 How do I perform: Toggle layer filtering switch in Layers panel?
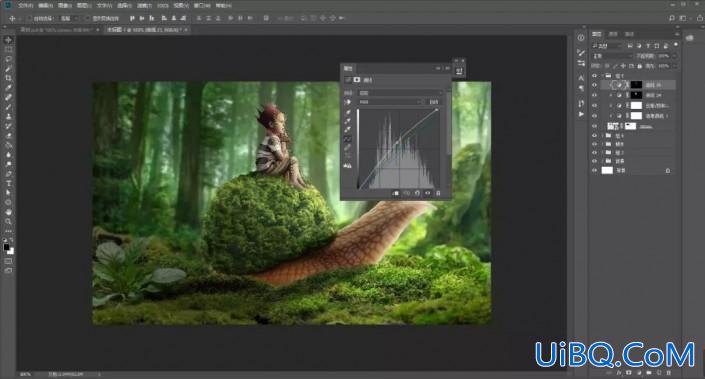(x=675, y=45)
